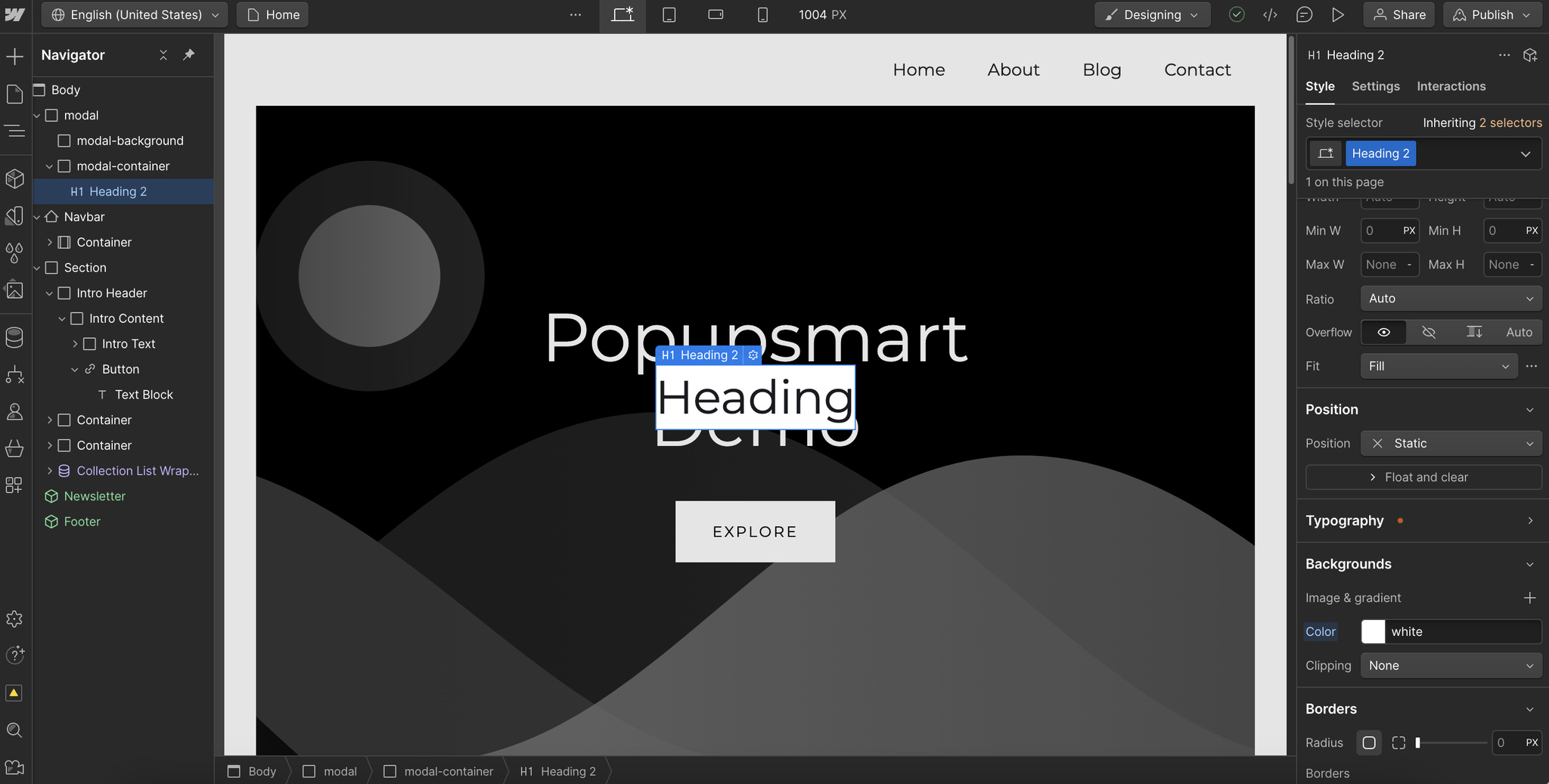The image size is (1549, 784).
Task: Open the English (United States) locale dropdown
Action: [x=135, y=15]
